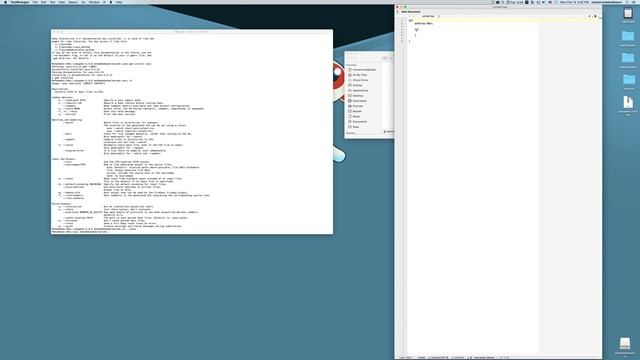Open the Unicode (UTF-8) encoding popup
Screen dimensions: 640x360
[x=438, y=358]
